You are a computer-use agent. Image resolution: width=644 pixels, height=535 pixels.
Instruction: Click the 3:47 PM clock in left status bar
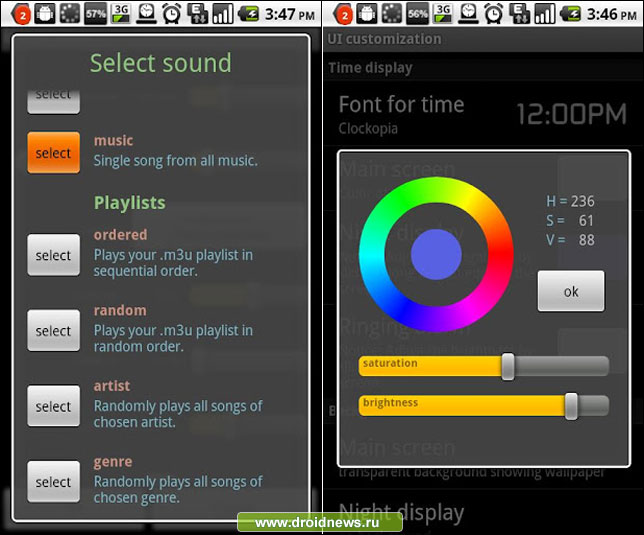[x=290, y=14]
